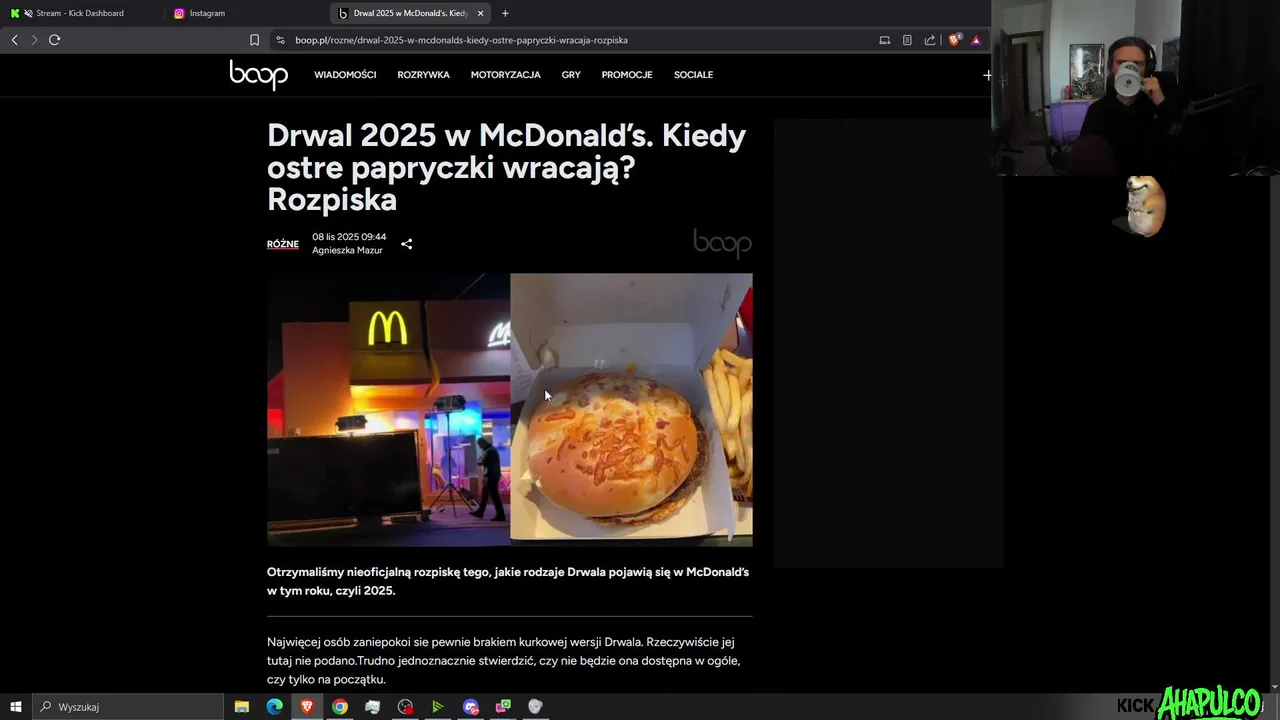Click author name Agnieszka Mazur

tap(347, 250)
